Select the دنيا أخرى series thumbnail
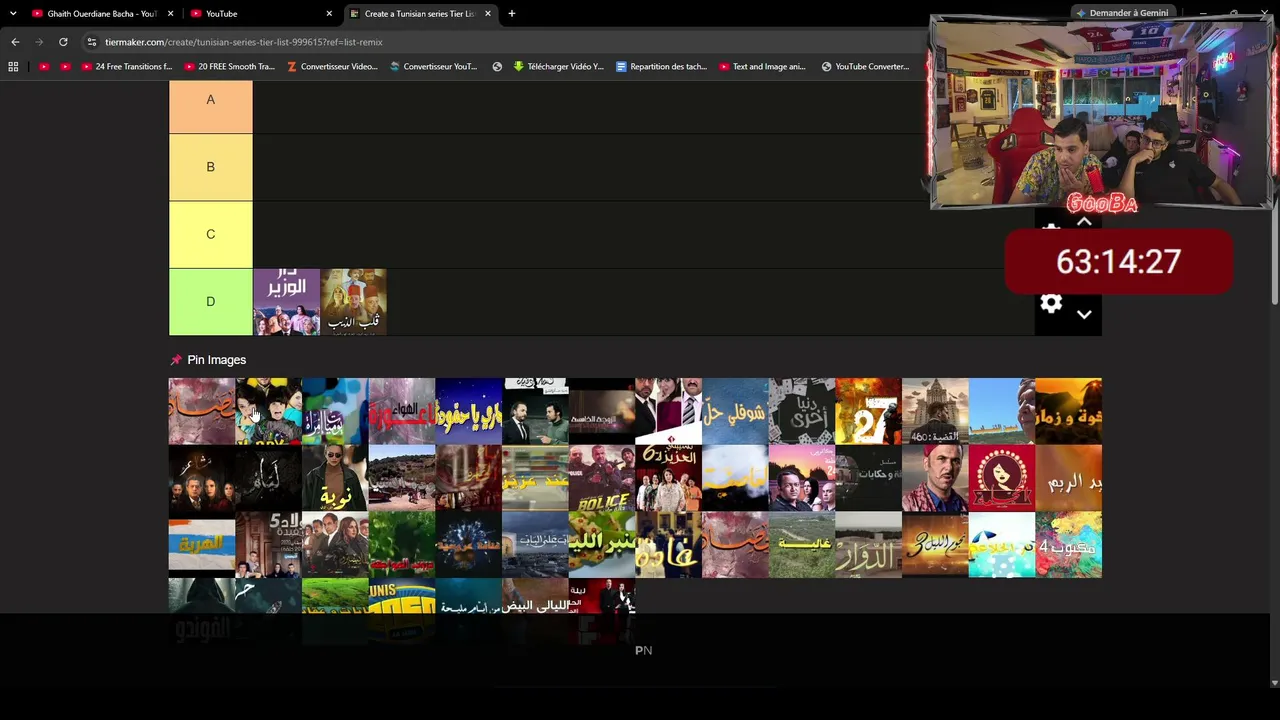The width and height of the screenshot is (1280, 720). [x=801, y=411]
